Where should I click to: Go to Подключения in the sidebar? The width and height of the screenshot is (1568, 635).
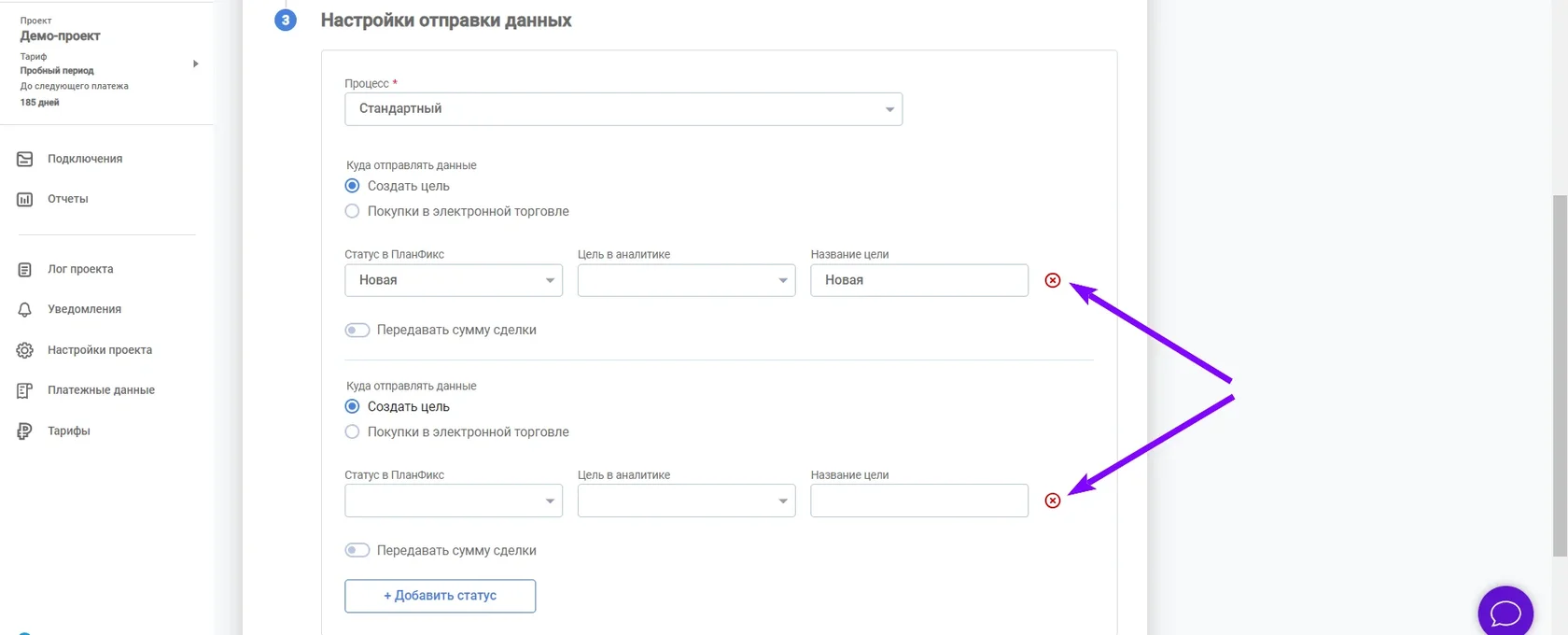85,159
